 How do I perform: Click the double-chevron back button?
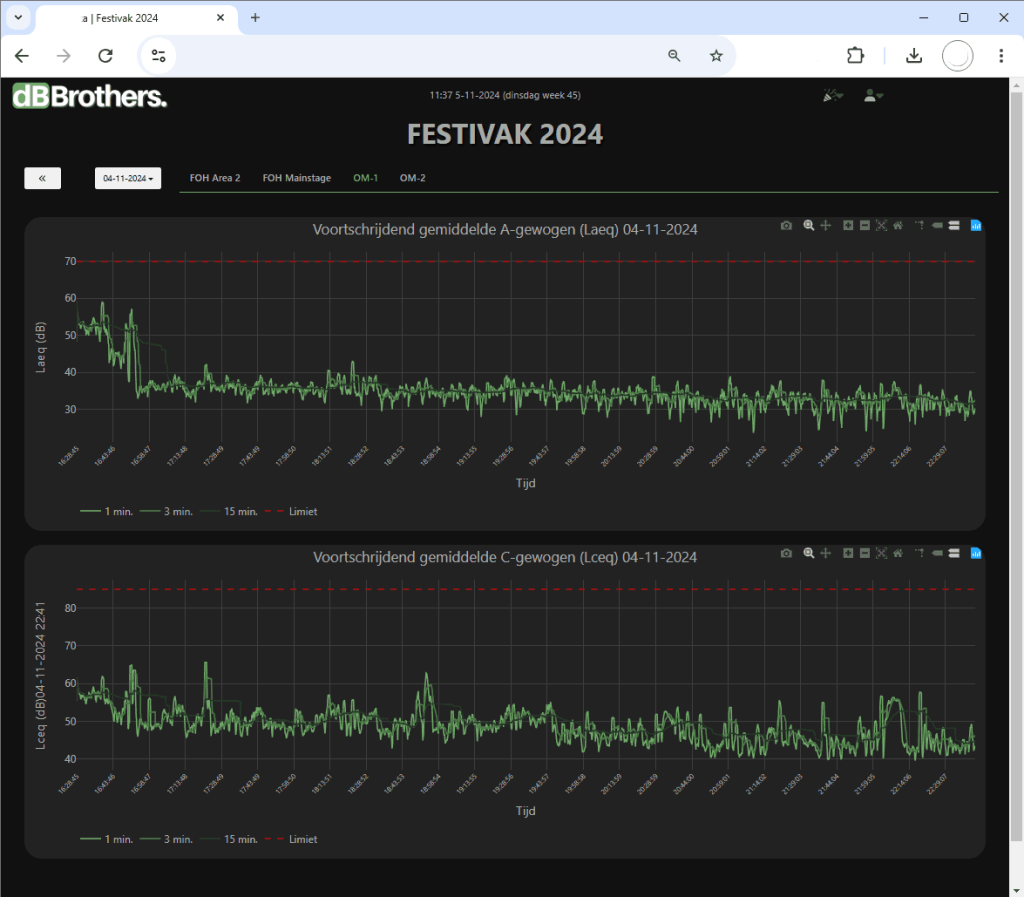pyautogui.click(x=43, y=178)
